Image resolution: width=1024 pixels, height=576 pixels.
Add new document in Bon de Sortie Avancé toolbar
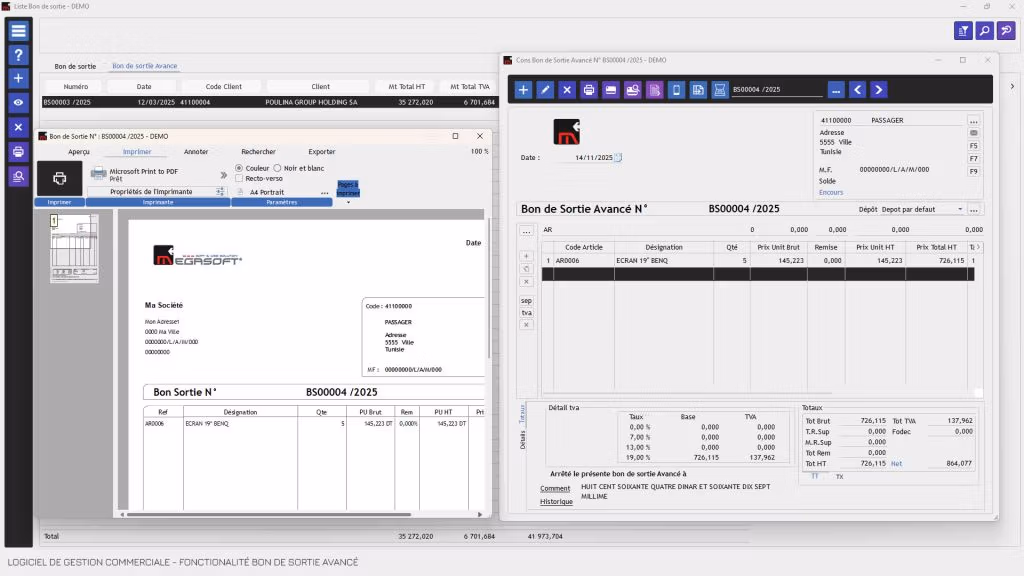click(523, 89)
